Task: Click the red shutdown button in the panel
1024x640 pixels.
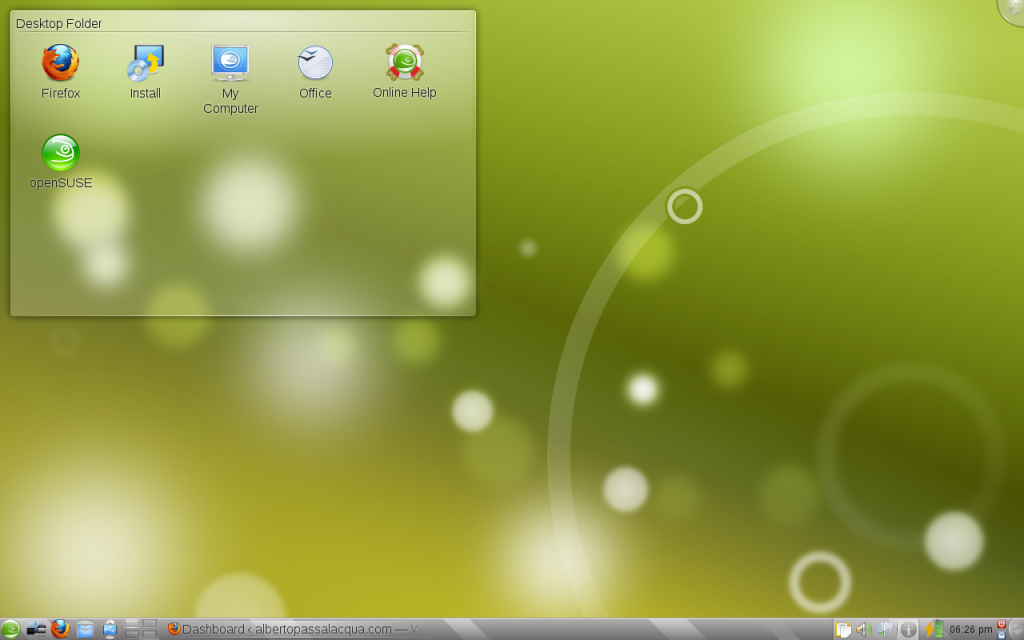Action: [1001, 624]
